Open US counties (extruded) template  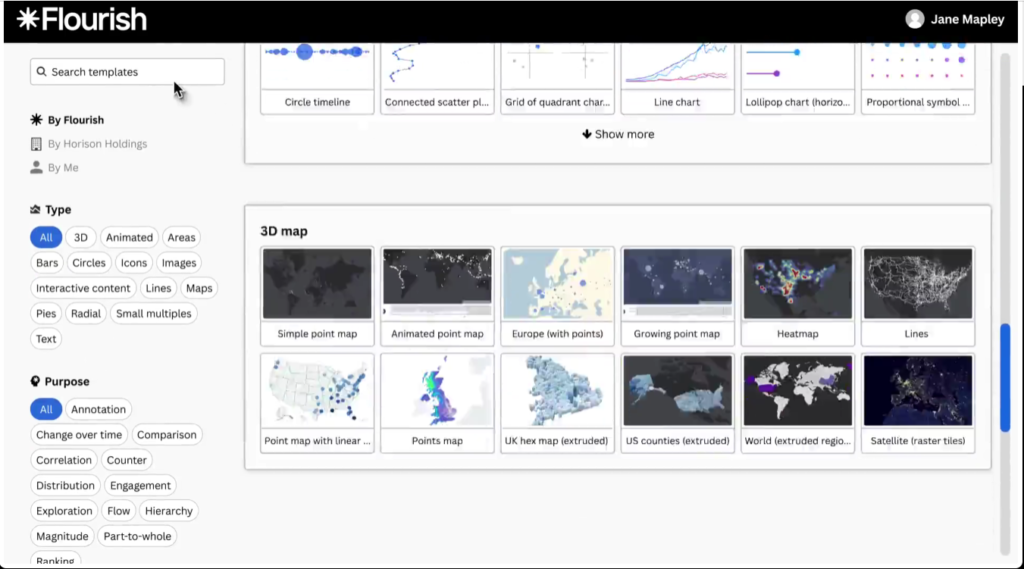(677, 403)
